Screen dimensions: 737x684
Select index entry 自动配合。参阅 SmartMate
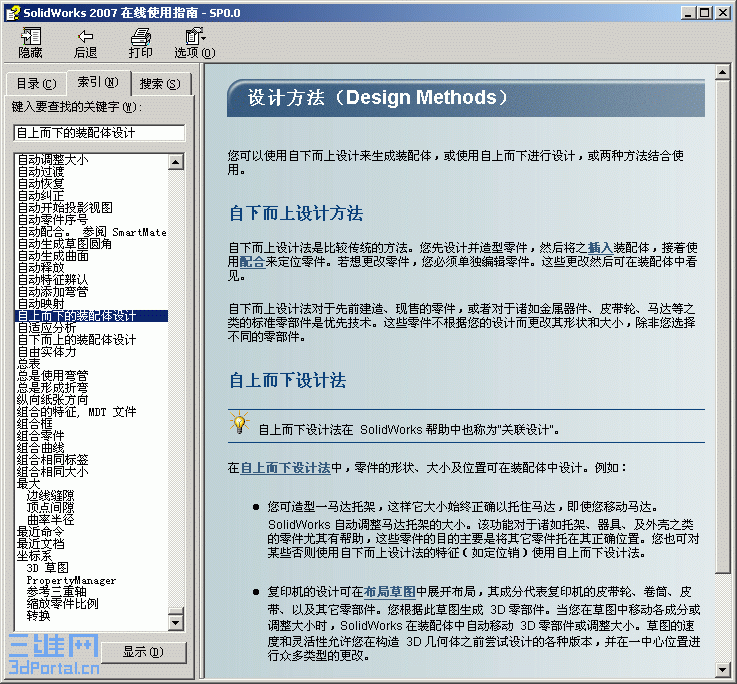tap(92, 232)
